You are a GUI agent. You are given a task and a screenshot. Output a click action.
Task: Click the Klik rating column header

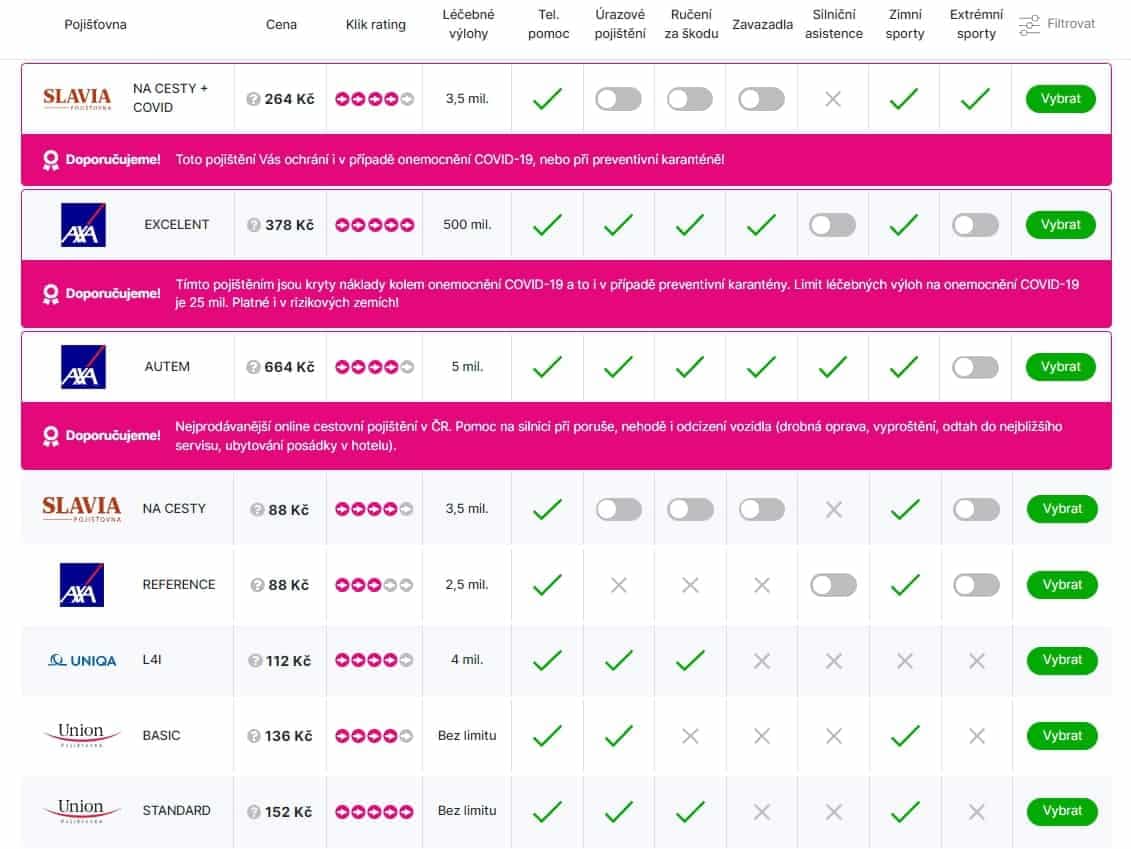pyautogui.click(x=376, y=25)
